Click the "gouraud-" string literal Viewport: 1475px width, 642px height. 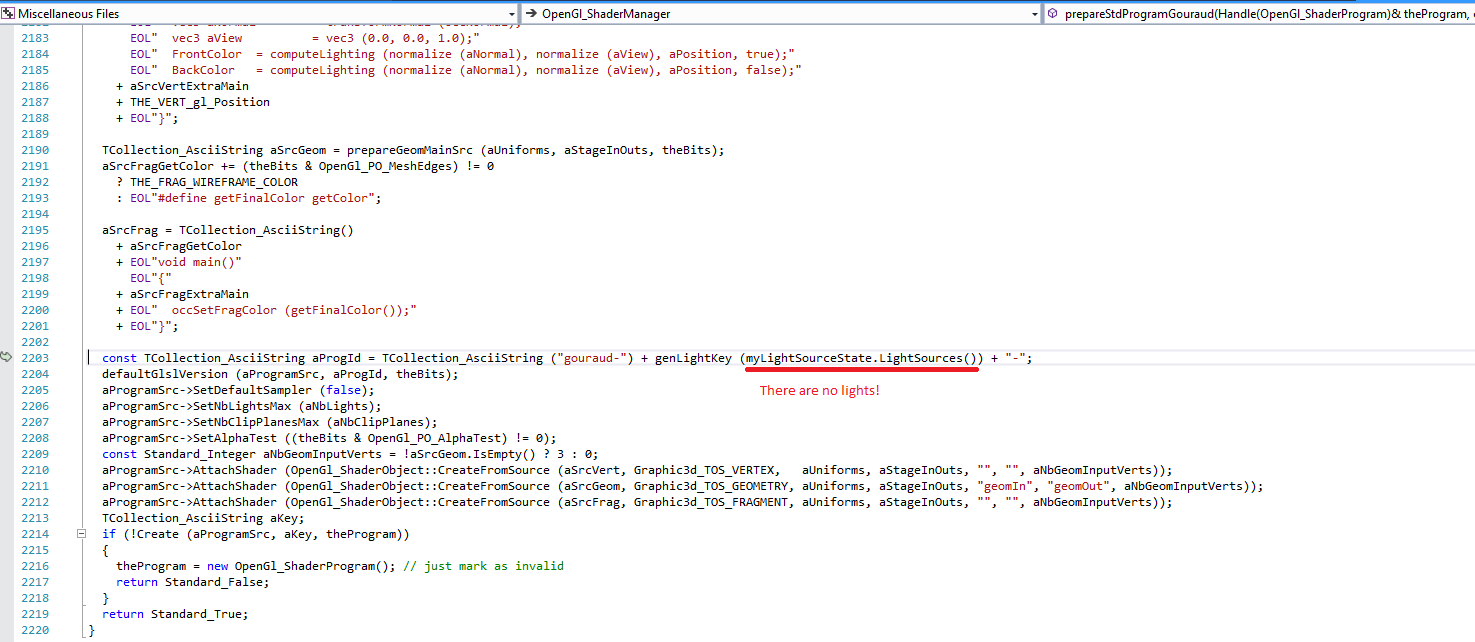(x=595, y=358)
